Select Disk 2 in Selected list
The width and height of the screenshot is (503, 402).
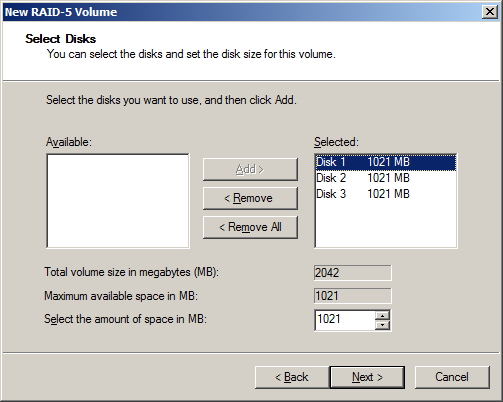(386, 178)
